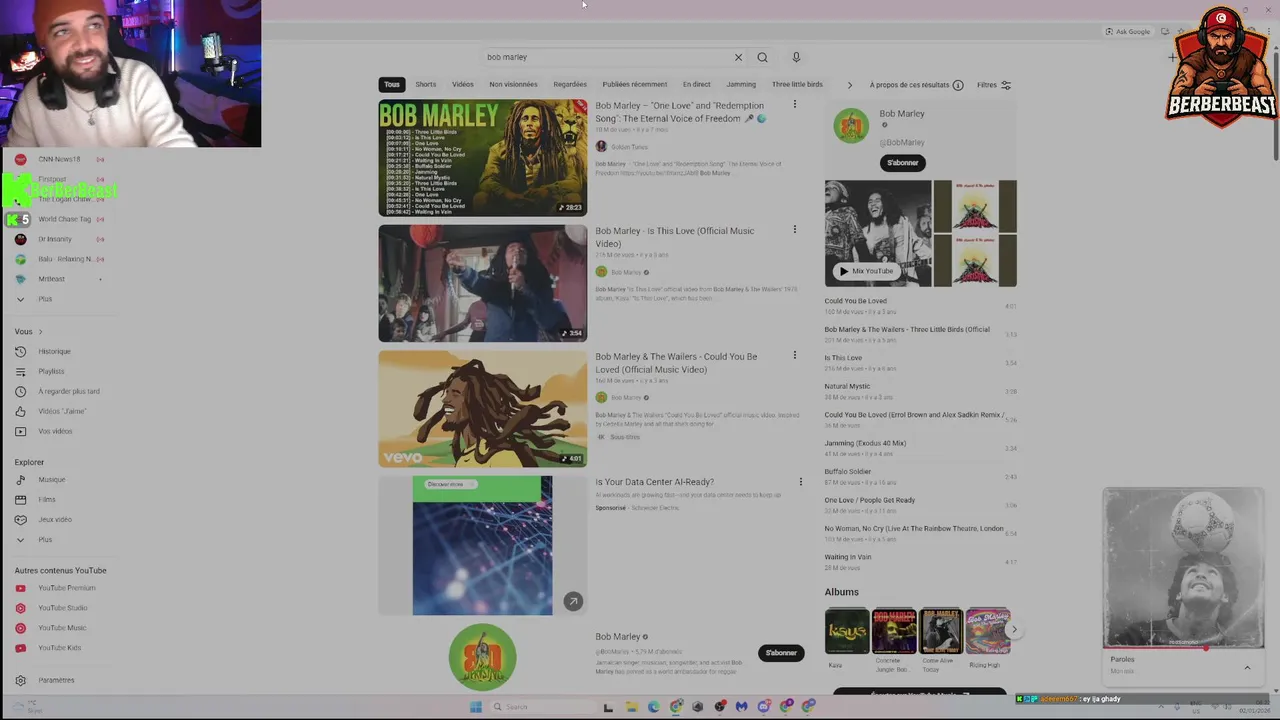The height and width of the screenshot is (720, 1280).
Task: Go to Jeux vidéo in Explorer section
Action: point(55,519)
